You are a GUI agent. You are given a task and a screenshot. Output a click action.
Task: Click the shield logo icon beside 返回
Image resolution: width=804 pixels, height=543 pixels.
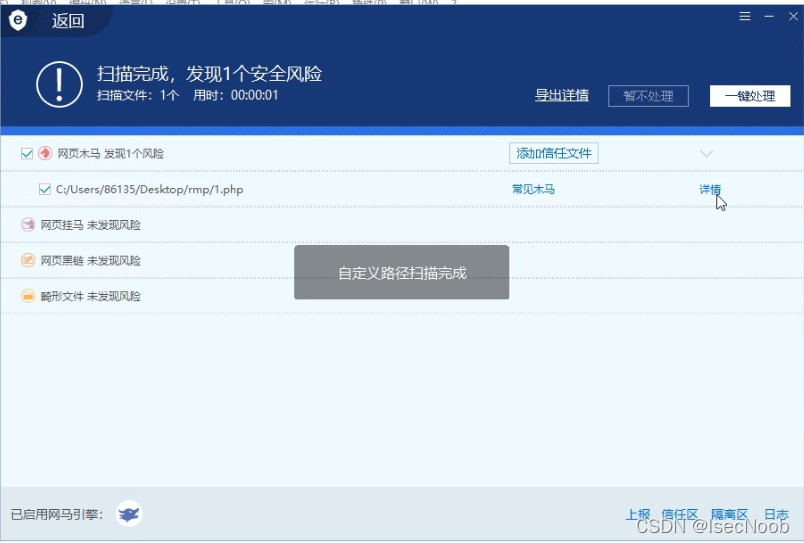point(18,21)
